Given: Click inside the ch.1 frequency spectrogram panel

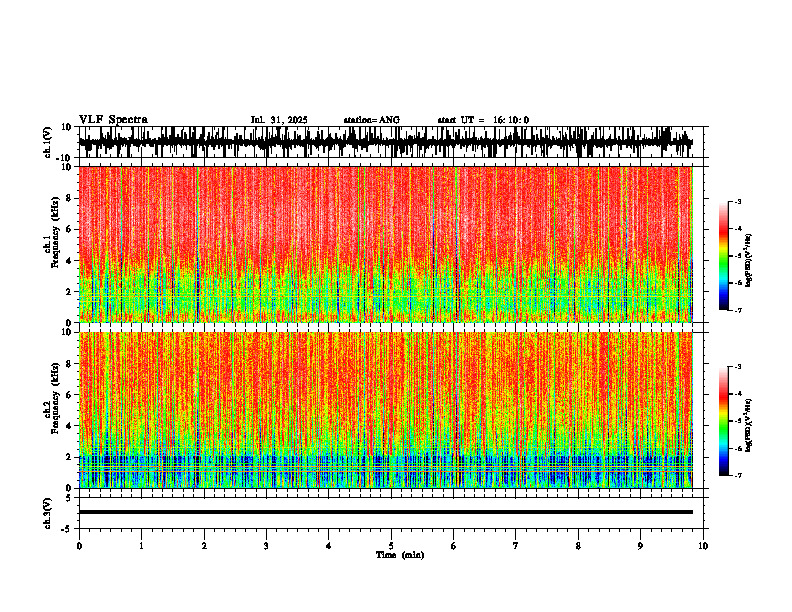Looking at the screenshot, I should point(385,244).
